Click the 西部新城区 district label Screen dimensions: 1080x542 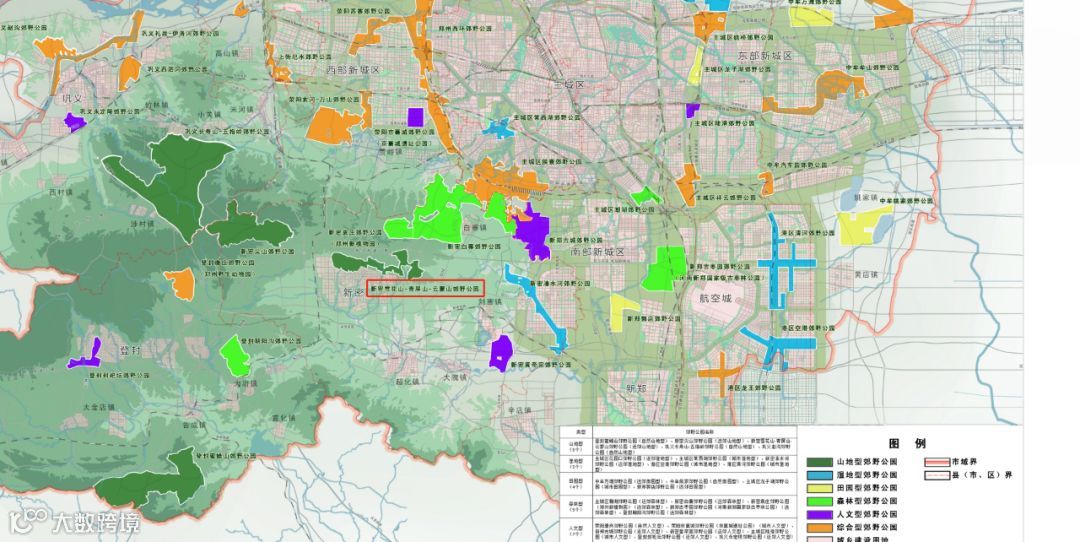tap(353, 70)
